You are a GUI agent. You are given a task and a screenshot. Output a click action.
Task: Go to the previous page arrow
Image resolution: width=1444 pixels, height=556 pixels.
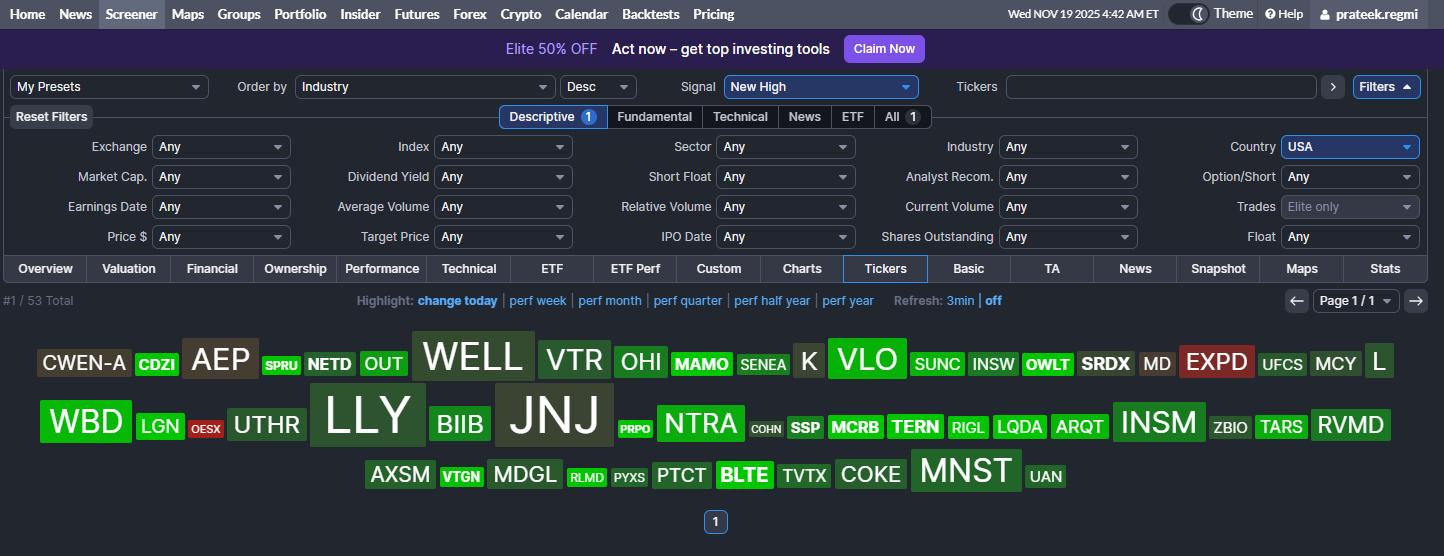click(1297, 301)
